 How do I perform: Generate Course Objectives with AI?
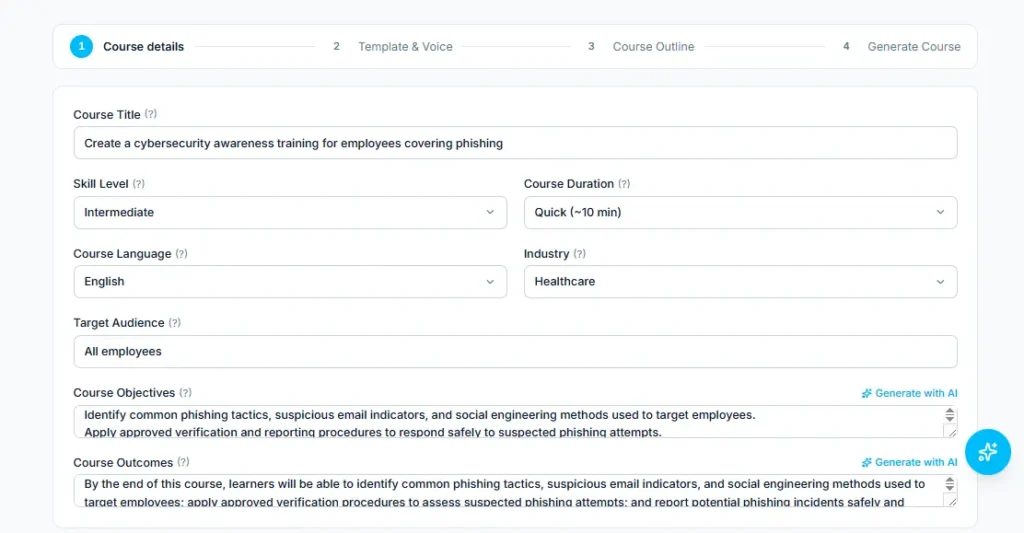point(909,393)
